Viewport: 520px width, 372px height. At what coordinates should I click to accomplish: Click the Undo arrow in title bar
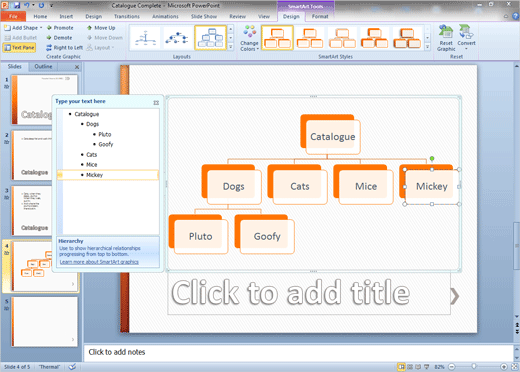pos(27,5)
